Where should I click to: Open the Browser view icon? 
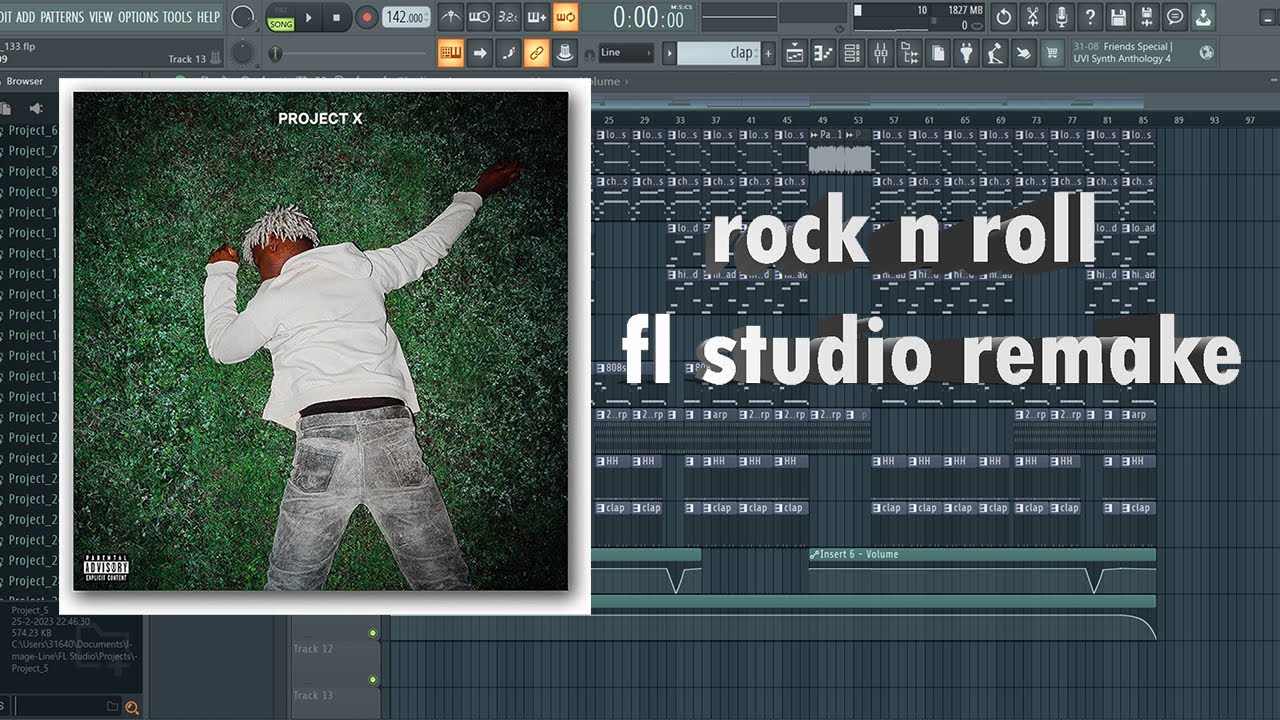tap(909, 53)
